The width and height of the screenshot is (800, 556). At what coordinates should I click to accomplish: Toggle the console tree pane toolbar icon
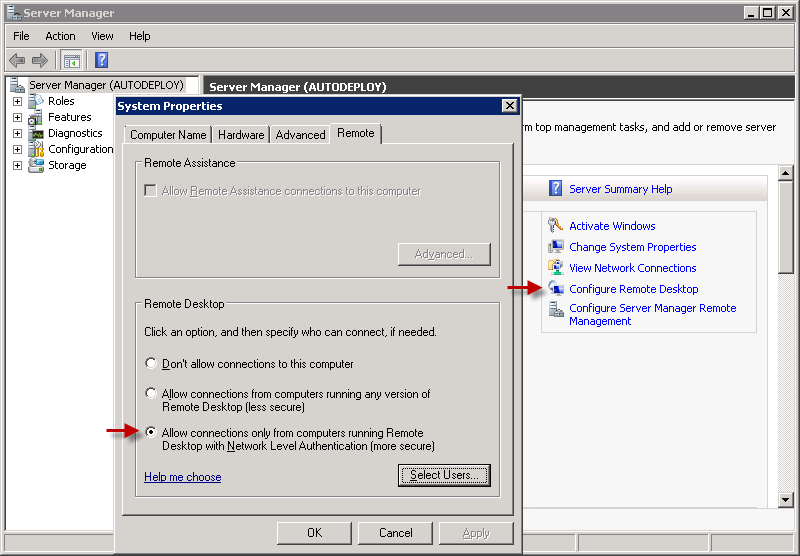71,61
